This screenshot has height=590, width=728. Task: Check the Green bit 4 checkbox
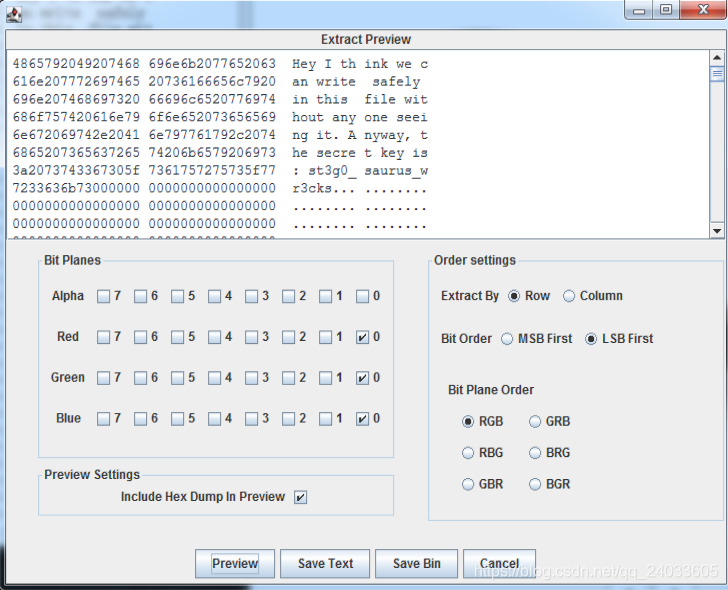click(x=214, y=378)
